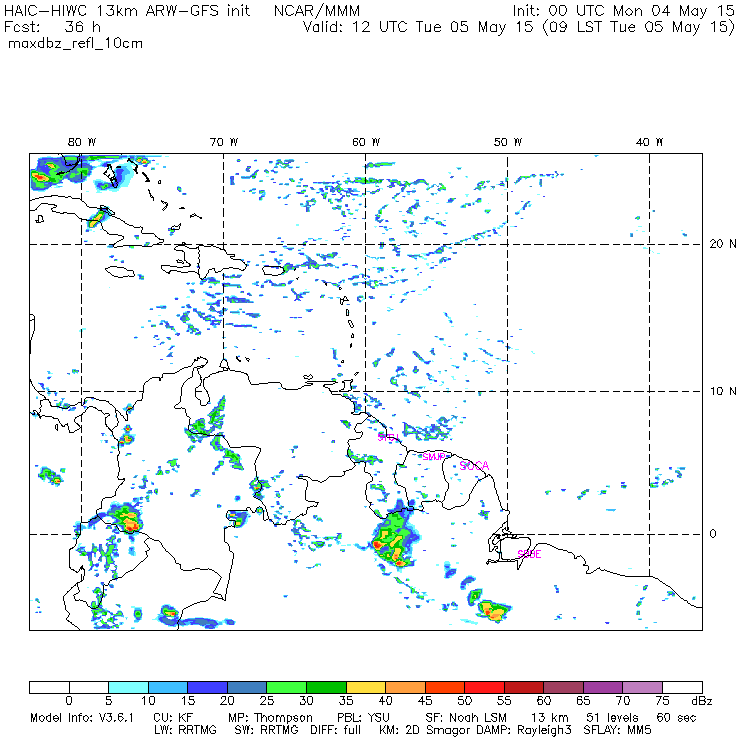Viewport: 740px width, 740px height.
Task: Click the "SW: RRTMG" model setting
Action: 267,730
